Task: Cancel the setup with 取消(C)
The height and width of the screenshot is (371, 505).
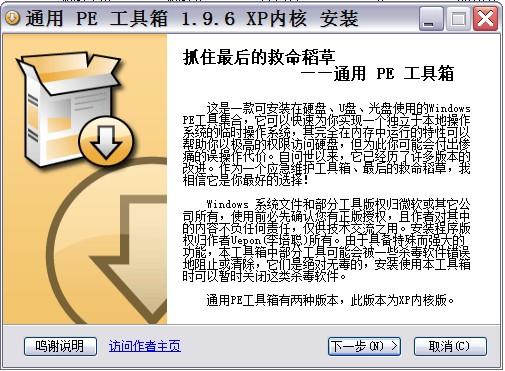Action: [450, 346]
